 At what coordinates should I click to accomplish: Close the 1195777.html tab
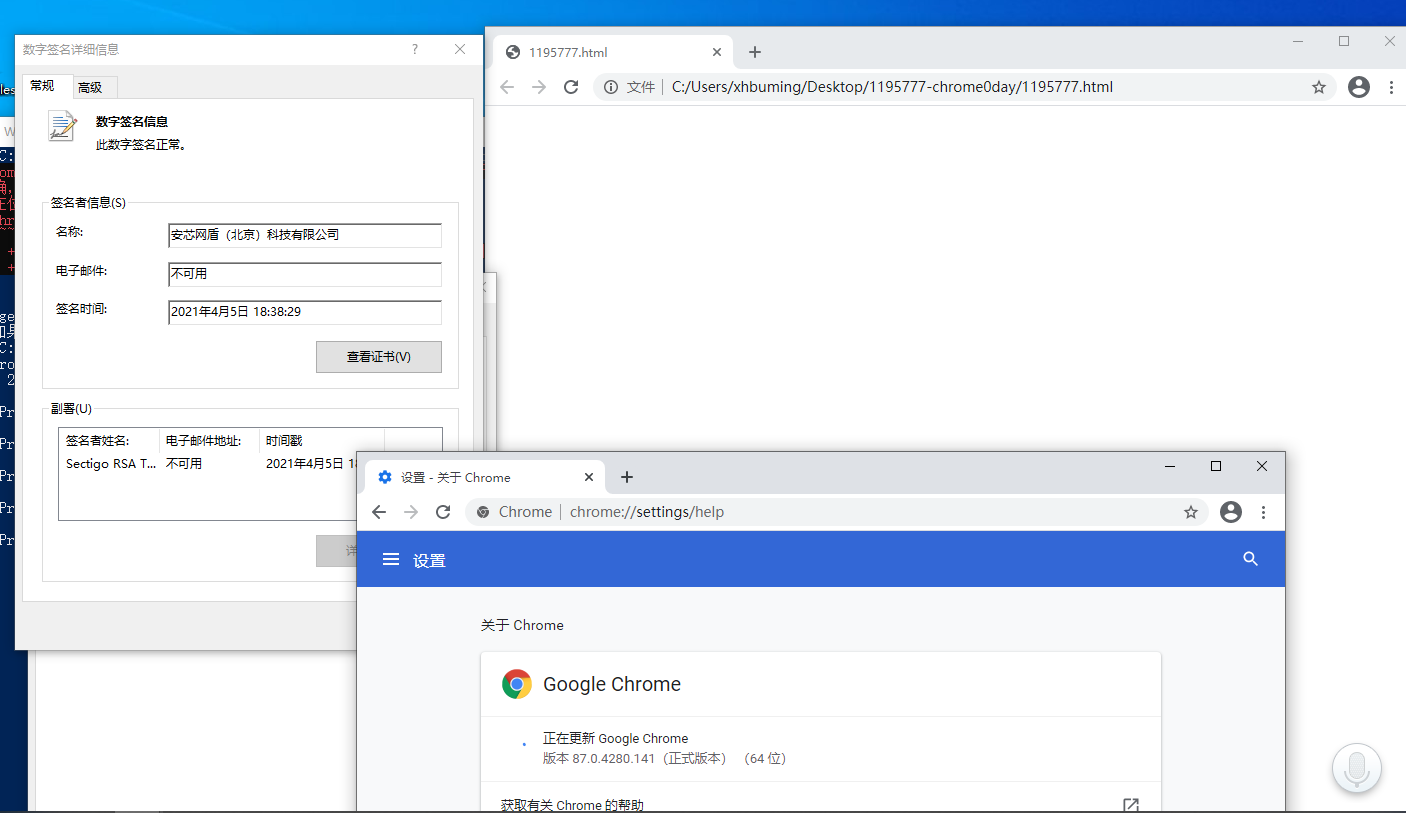(x=717, y=52)
